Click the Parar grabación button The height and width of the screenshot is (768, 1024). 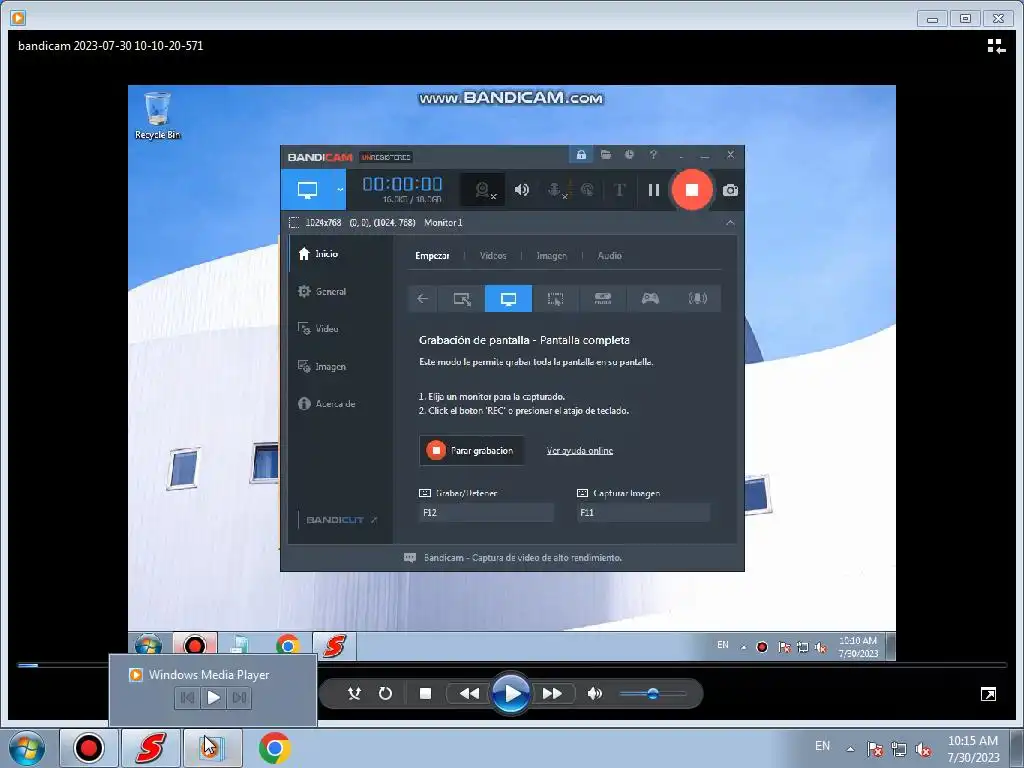471,451
